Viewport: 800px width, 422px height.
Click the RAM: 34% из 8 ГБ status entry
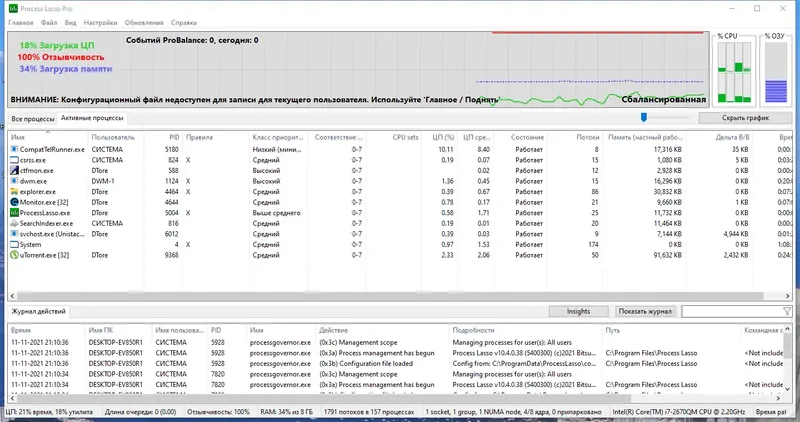pyautogui.click(x=286, y=412)
